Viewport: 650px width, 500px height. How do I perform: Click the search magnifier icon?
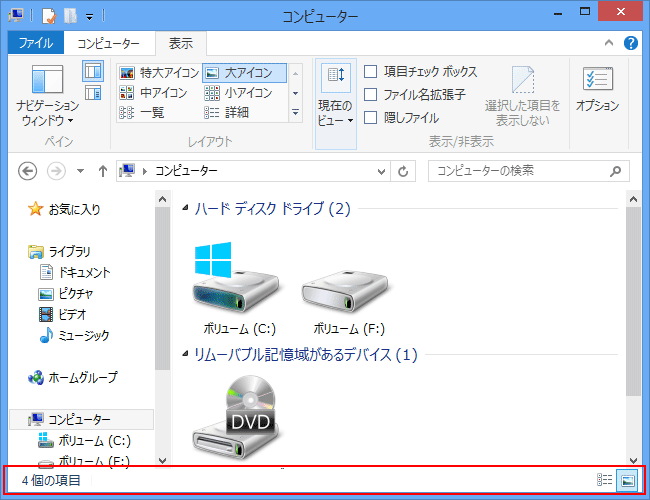click(616, 171)
